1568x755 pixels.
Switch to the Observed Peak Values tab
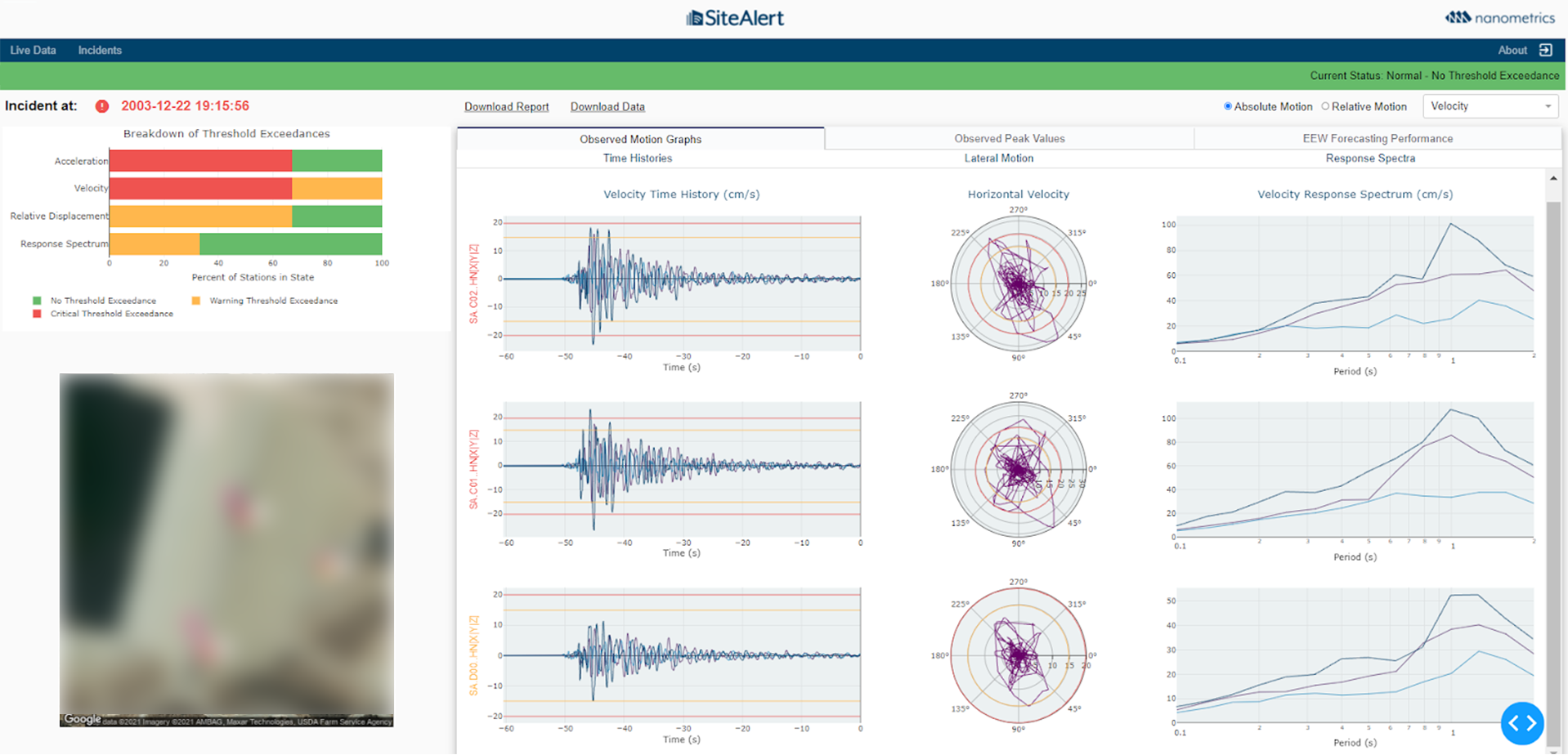1009,138
